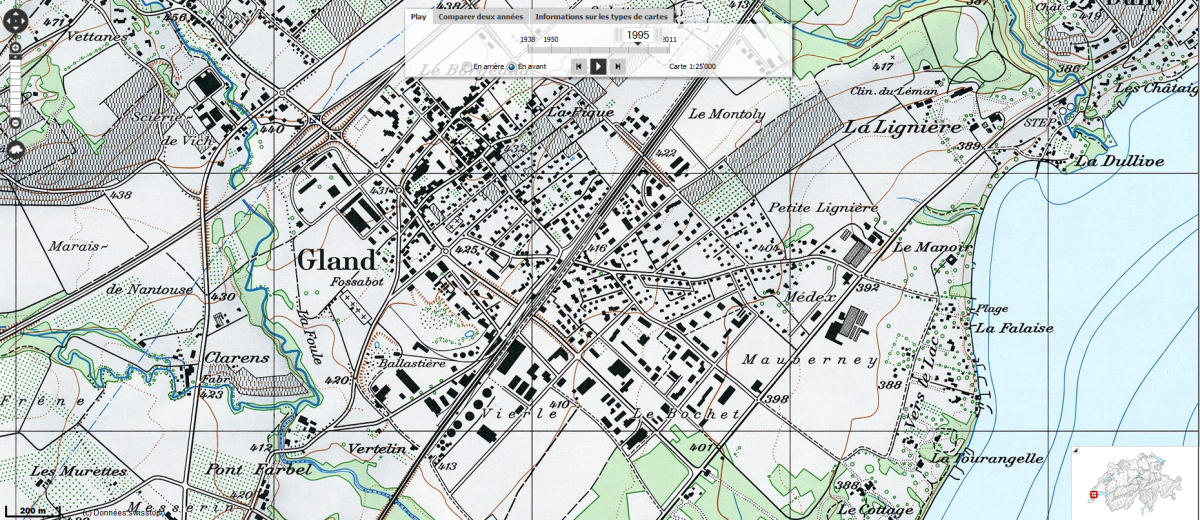The height and width of the screenshot is (520, 1200).
Task: Skip to the first year button
Action: coord(578,66)
